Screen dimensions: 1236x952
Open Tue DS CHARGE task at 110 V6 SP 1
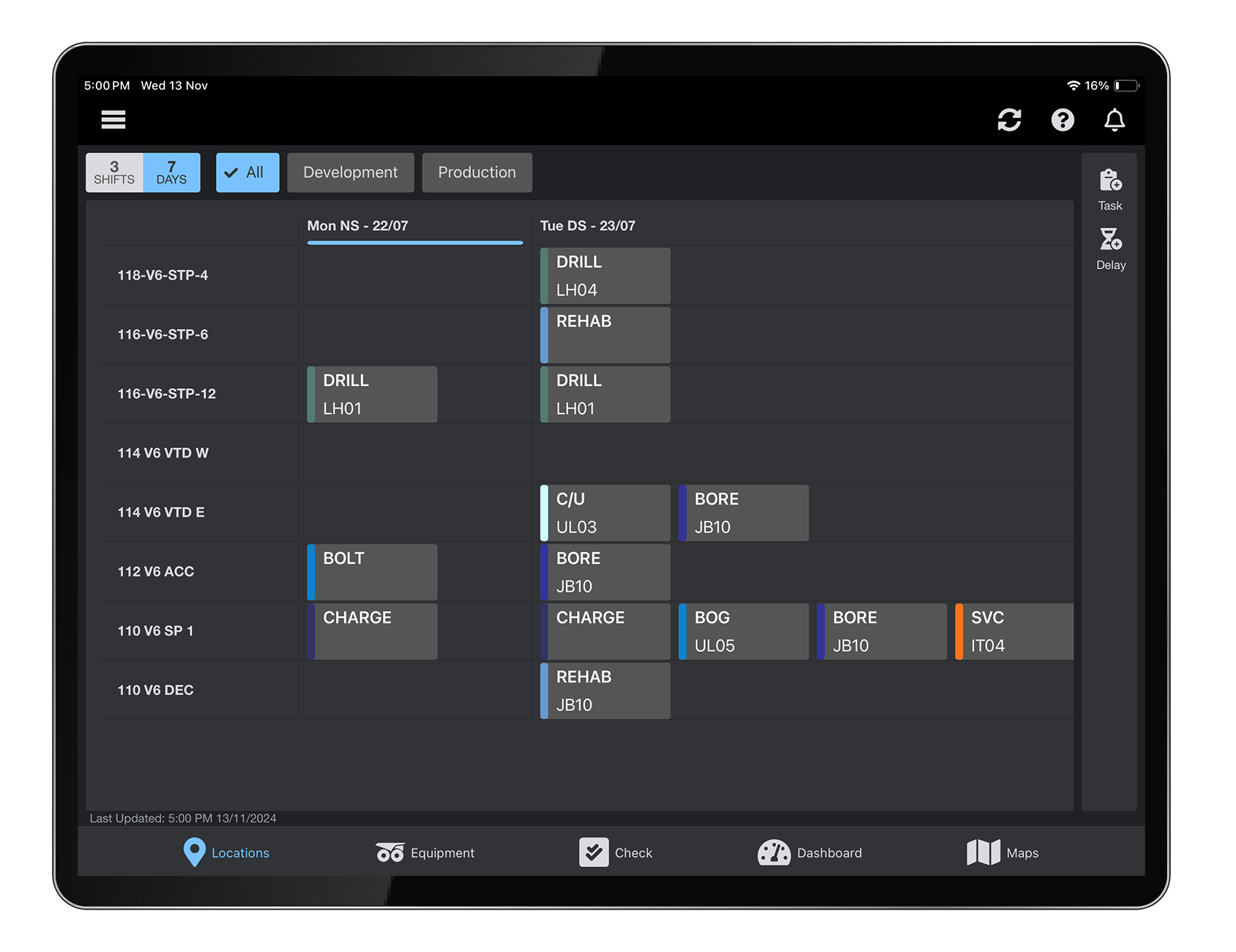pos(606,632)
